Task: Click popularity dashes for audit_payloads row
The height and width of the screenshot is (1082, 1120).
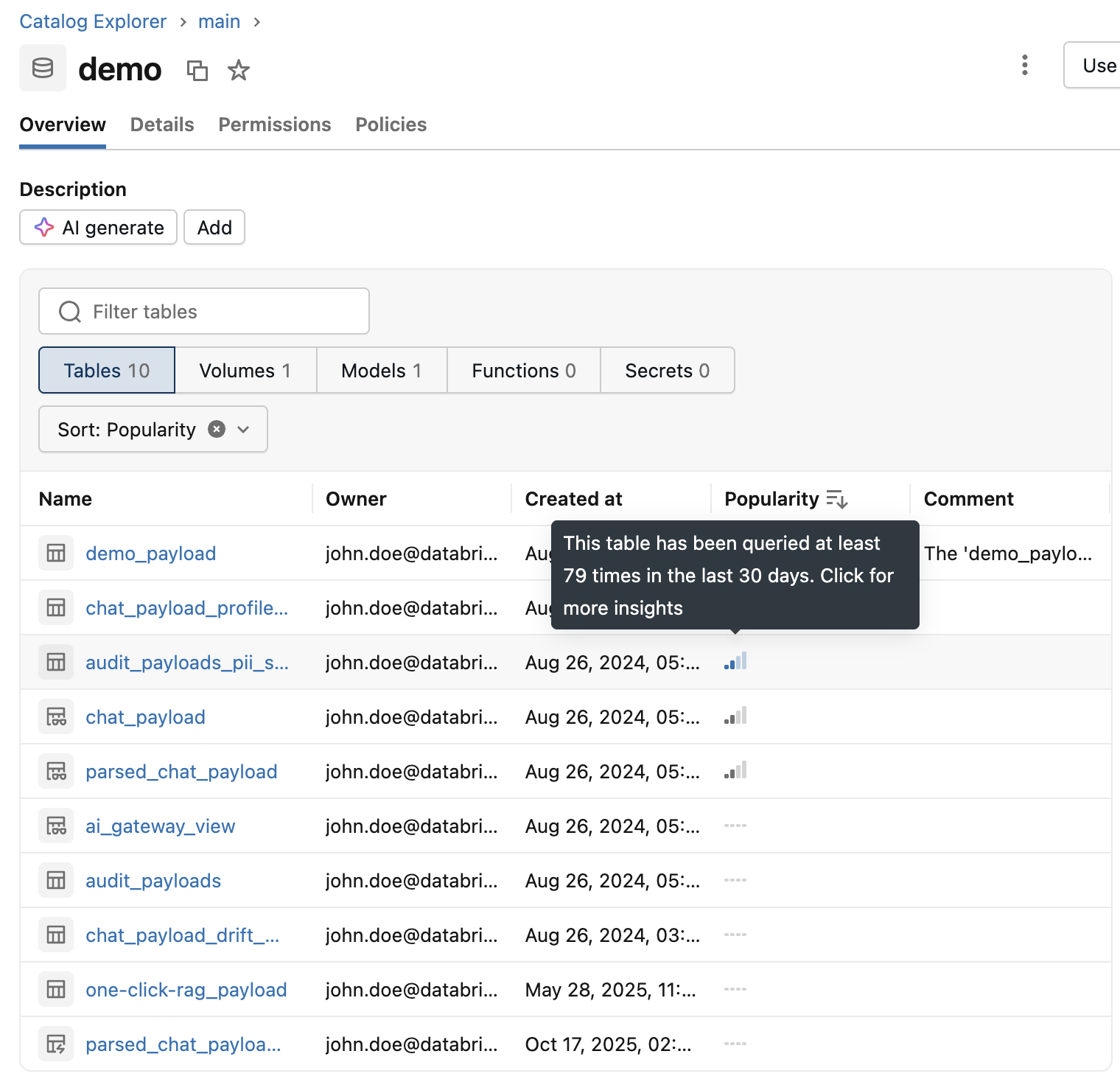Action: [x=735, y=880]
